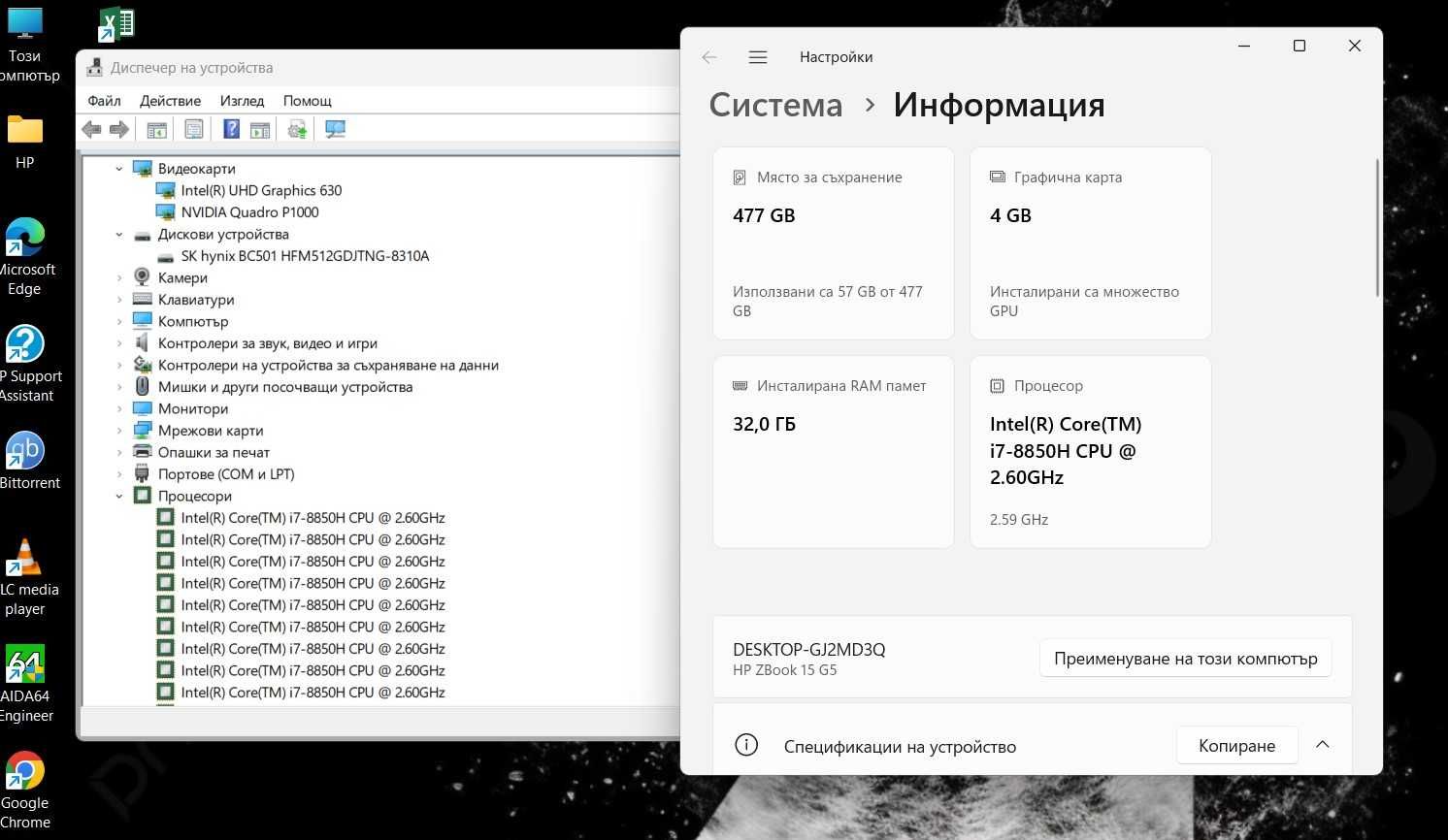Select the Excel shortcut on the desktop
The height and width of the screenshot is (840, 1448).
(x=116, y=24)
